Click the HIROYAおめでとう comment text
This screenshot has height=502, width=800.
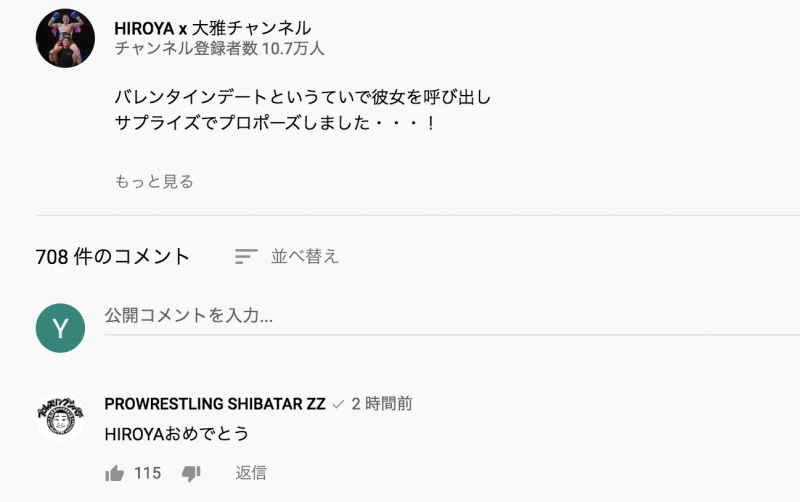[176, 434]
